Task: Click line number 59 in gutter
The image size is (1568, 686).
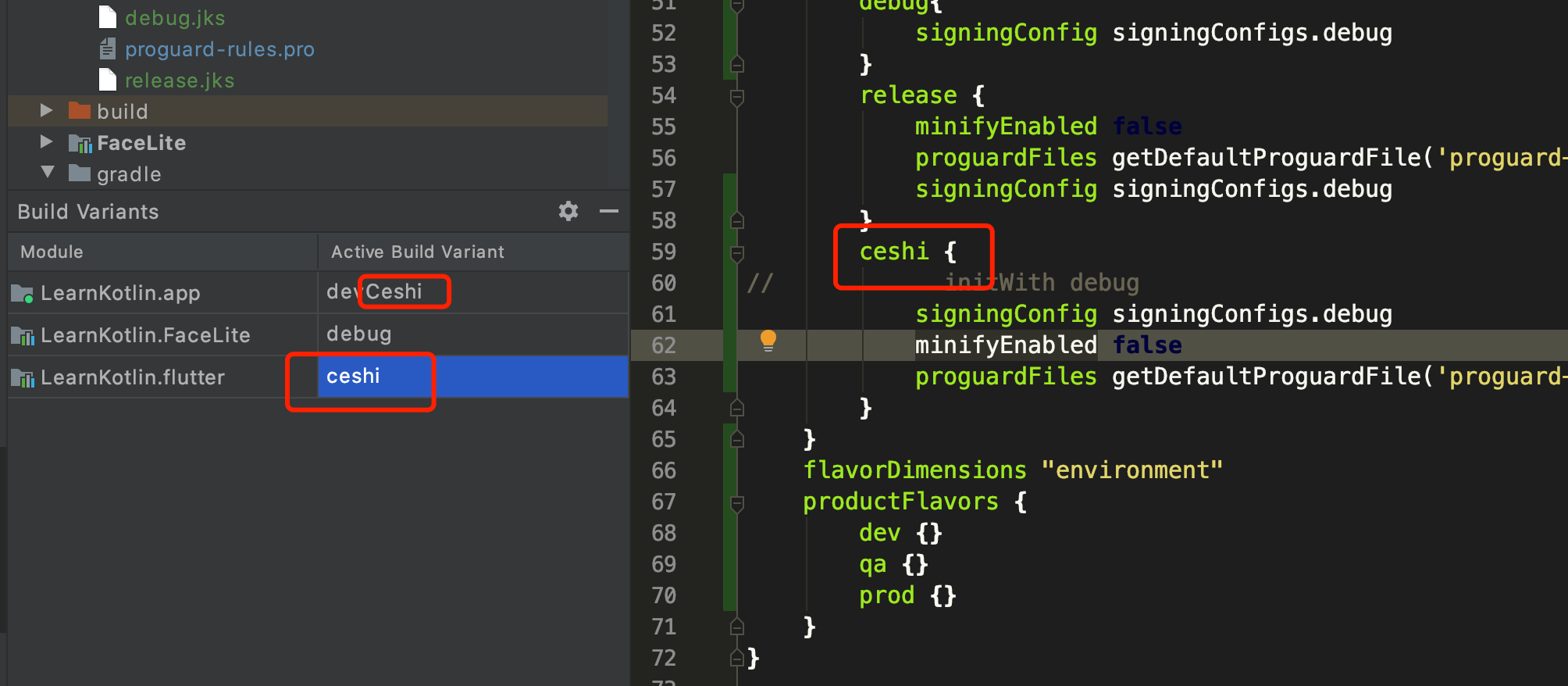Action: pyautogui.click(x=664, y=252)
